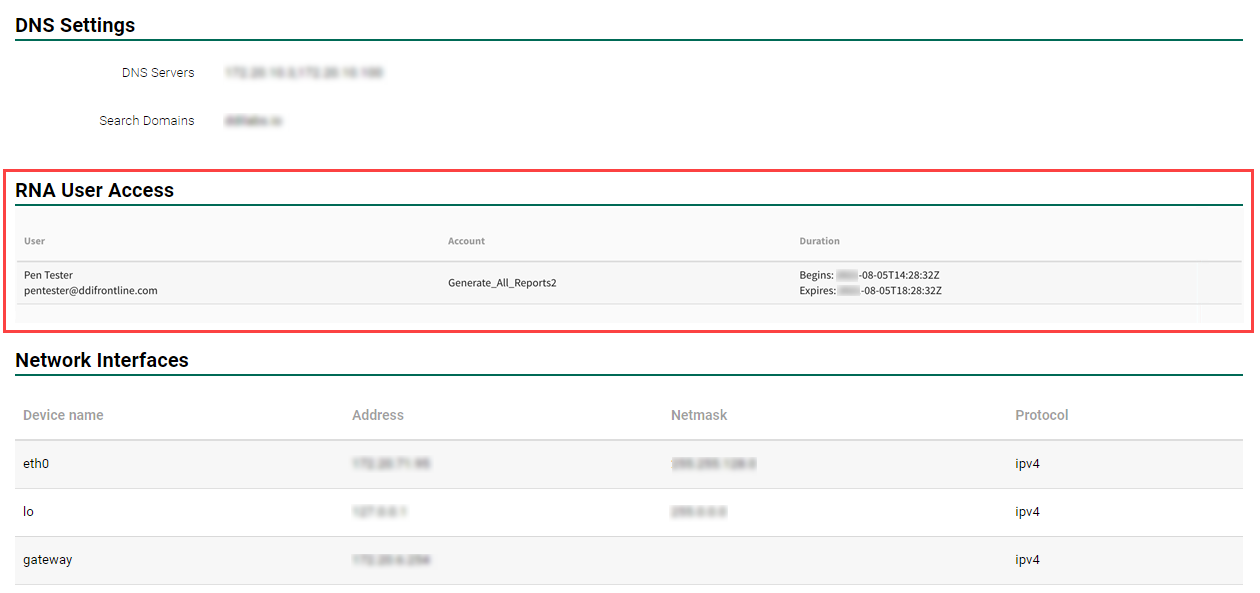Click the Duration column header
This screenshot has height=593, width=1260.
(819, 241)
